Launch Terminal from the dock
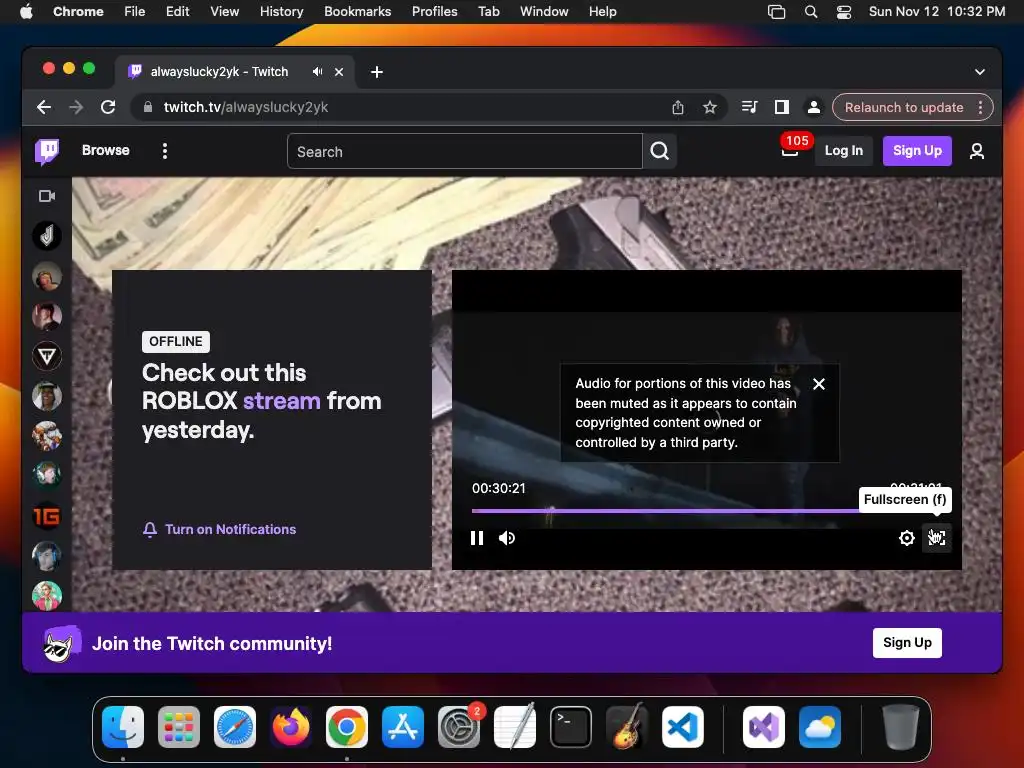 click(x=571, y=727)
